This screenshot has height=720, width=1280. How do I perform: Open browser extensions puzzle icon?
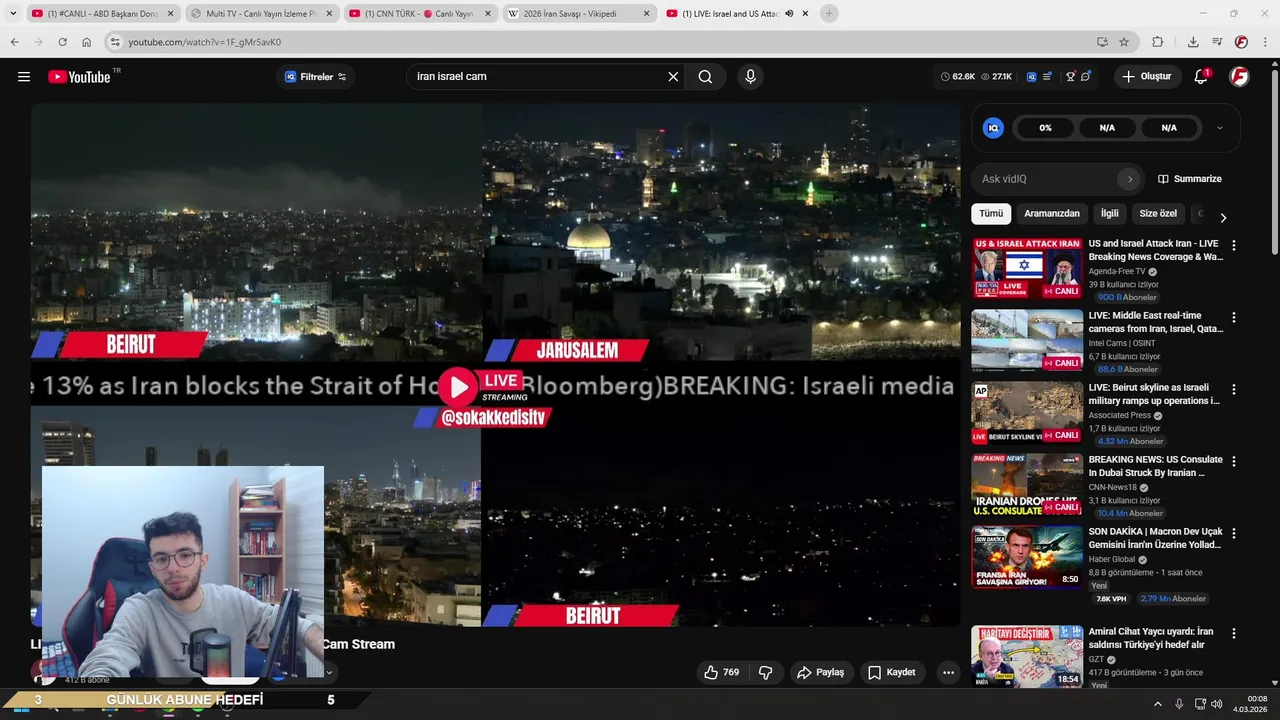pos(1158,42)
